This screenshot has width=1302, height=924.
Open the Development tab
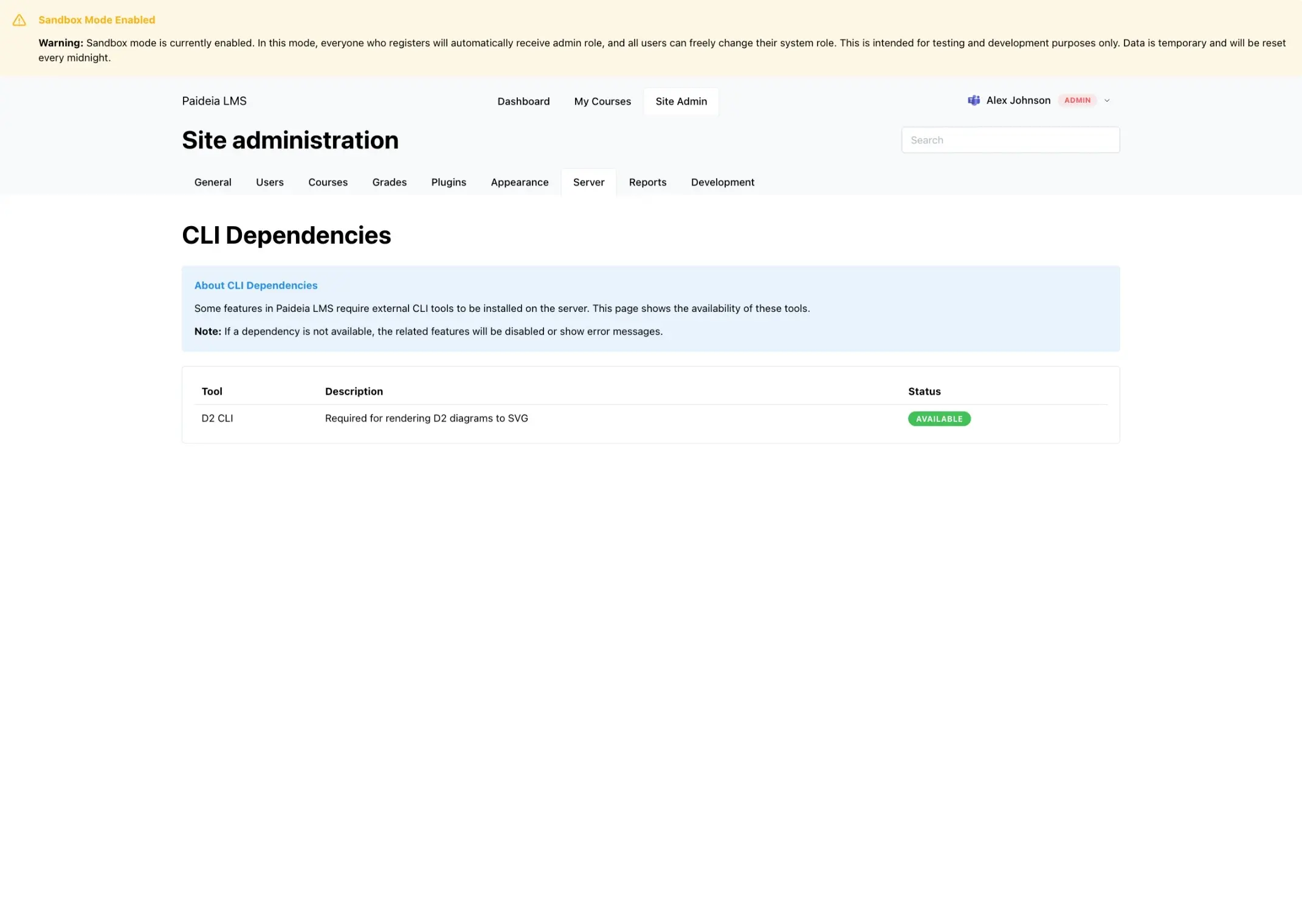click(x=722, y=182)
